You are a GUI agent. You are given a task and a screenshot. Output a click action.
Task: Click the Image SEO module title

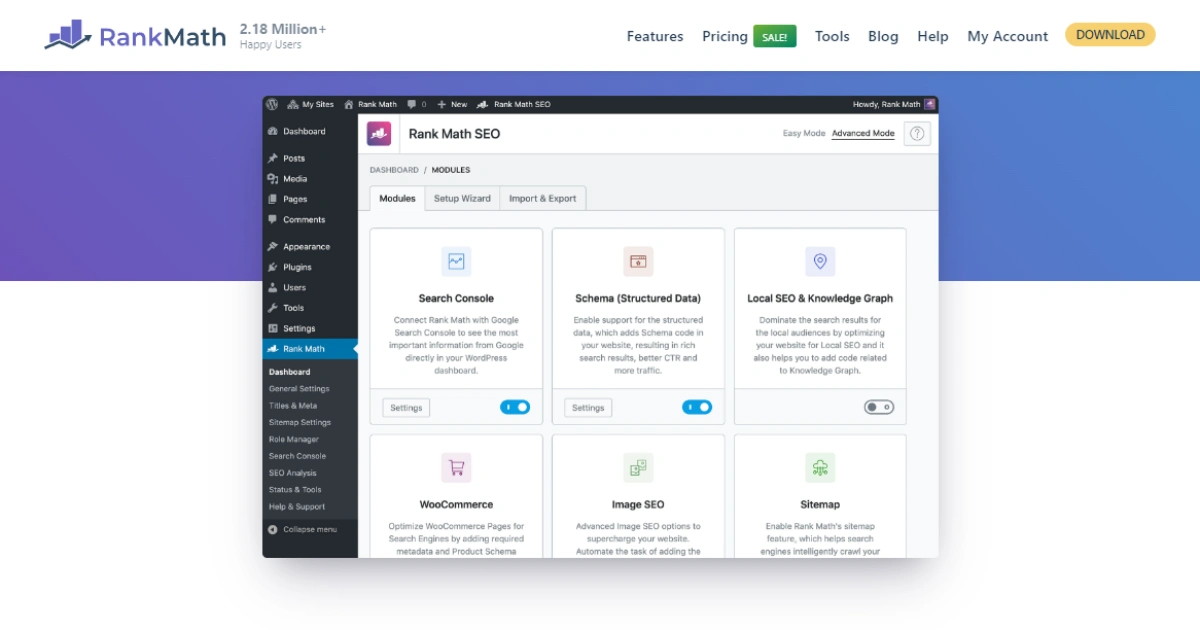click(x=638, y=505)
